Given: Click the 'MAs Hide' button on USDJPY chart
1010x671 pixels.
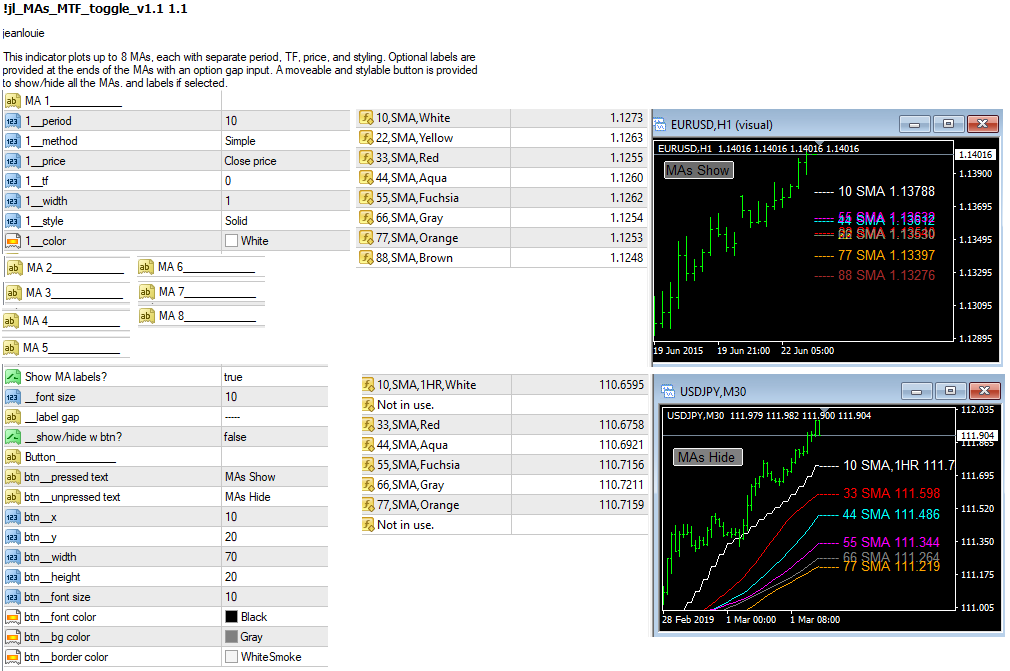Looking at the screenshot, I should click(708, 457).
